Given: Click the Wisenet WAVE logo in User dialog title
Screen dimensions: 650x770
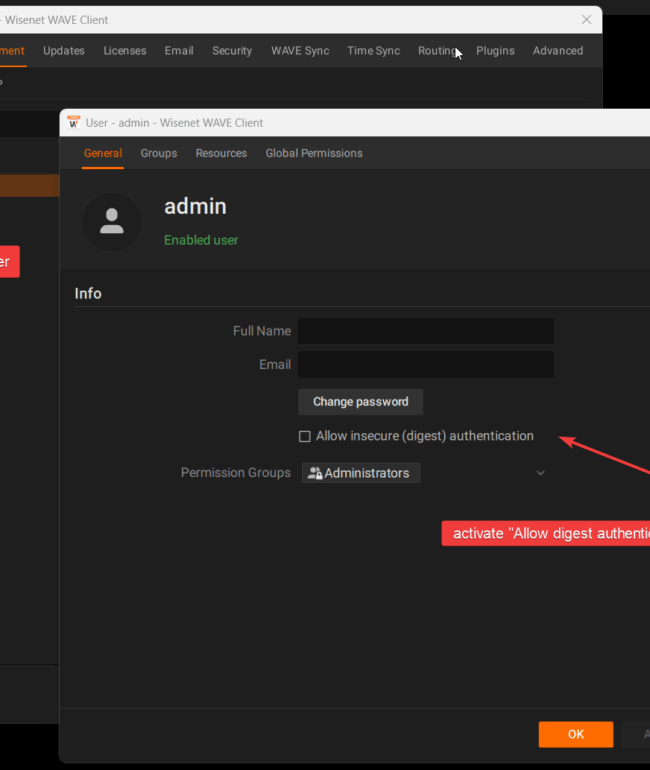Looking at the screenshot, I should click(x=74, y=122).
